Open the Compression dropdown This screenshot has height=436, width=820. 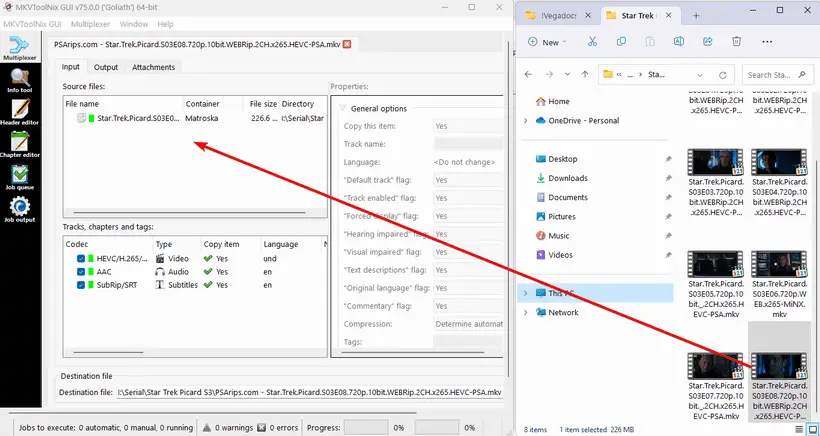click(468, 324)
